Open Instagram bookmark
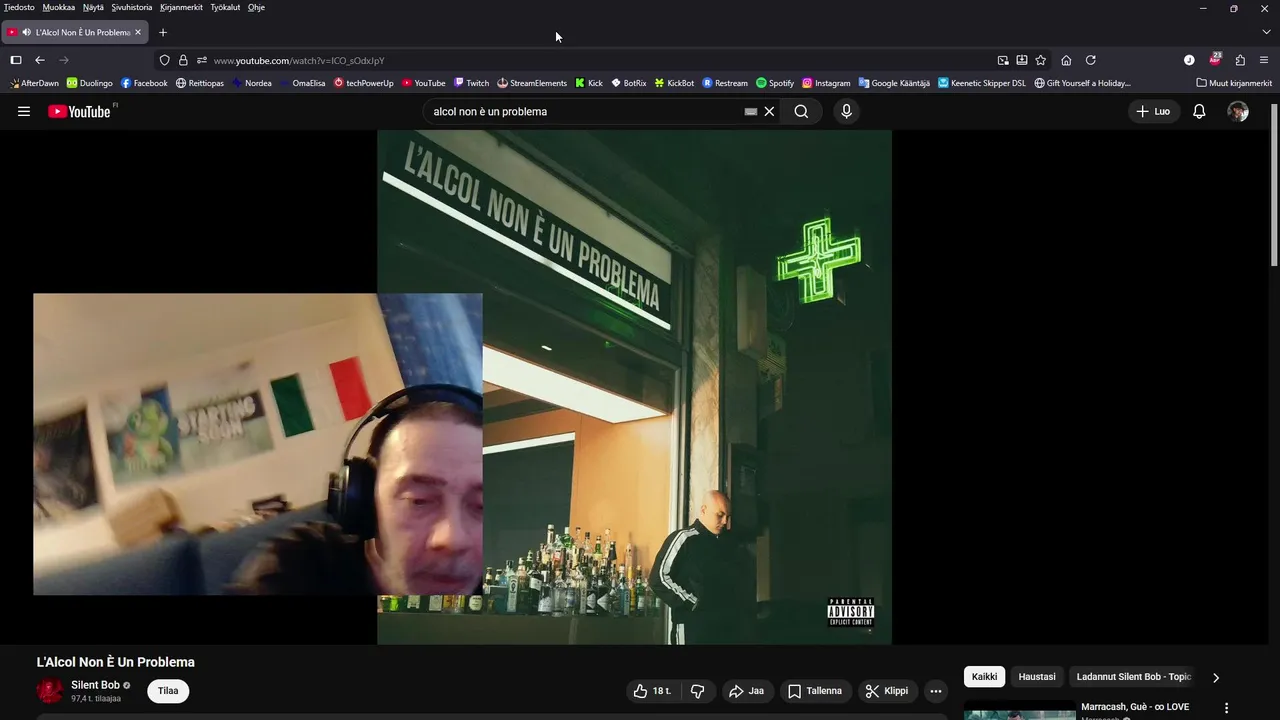This screenshot has height=720, width=1280. (826, 83)
